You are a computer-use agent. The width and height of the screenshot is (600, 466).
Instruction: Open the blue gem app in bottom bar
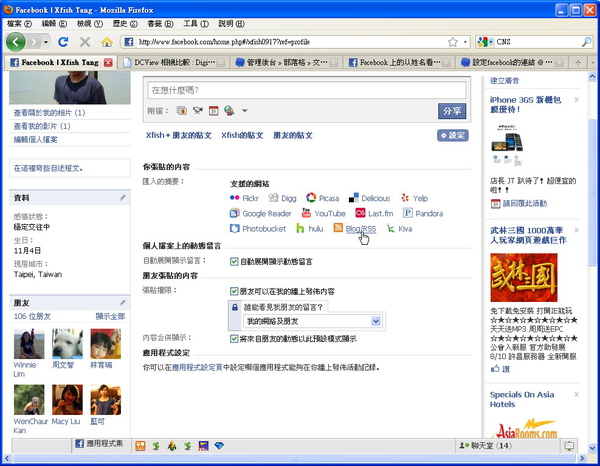219,446
